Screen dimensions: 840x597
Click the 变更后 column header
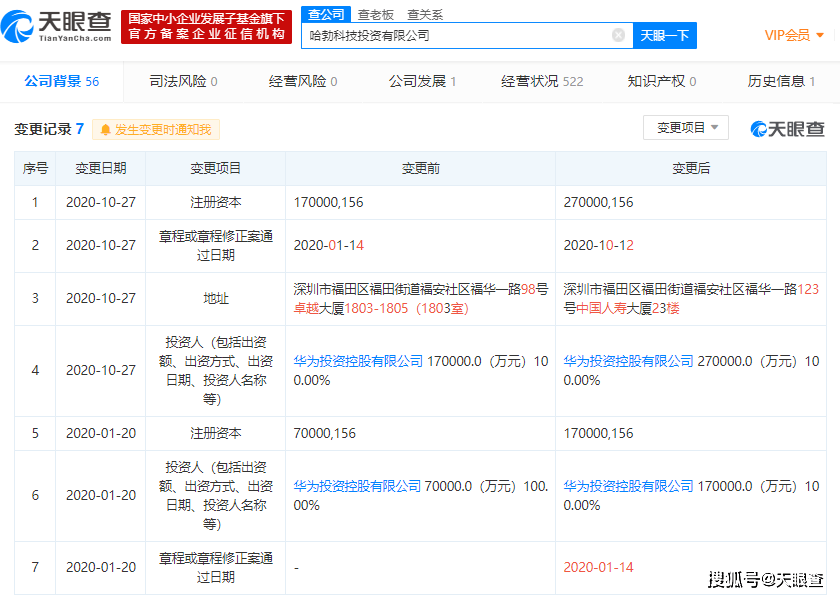(x=691, y=168)
